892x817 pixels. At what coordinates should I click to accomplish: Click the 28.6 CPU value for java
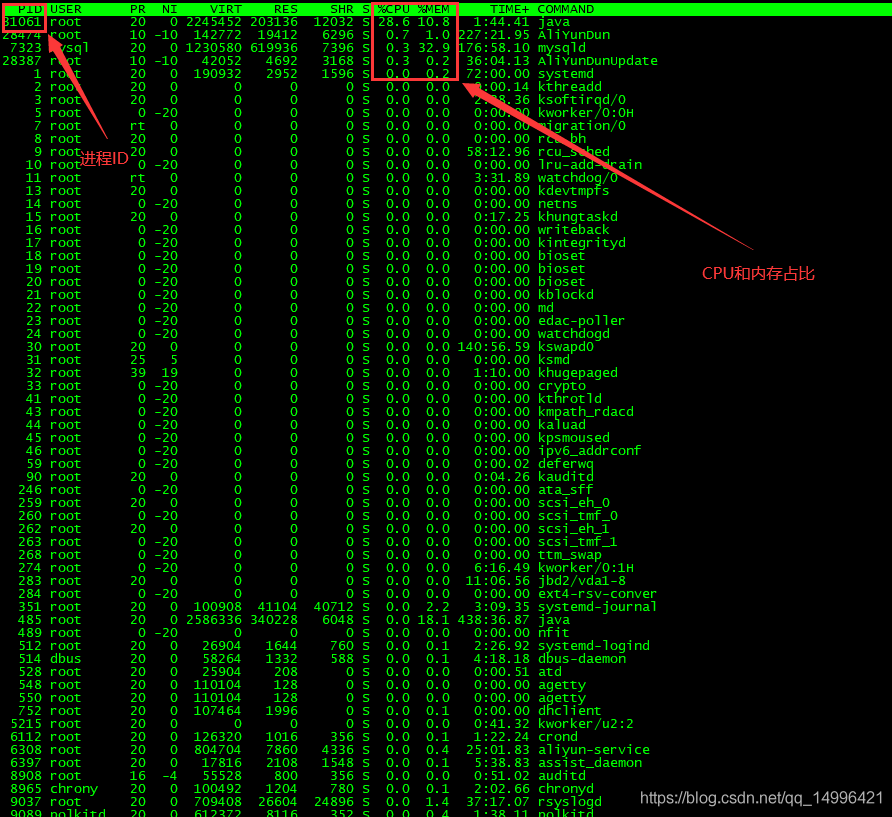[394, 22]
